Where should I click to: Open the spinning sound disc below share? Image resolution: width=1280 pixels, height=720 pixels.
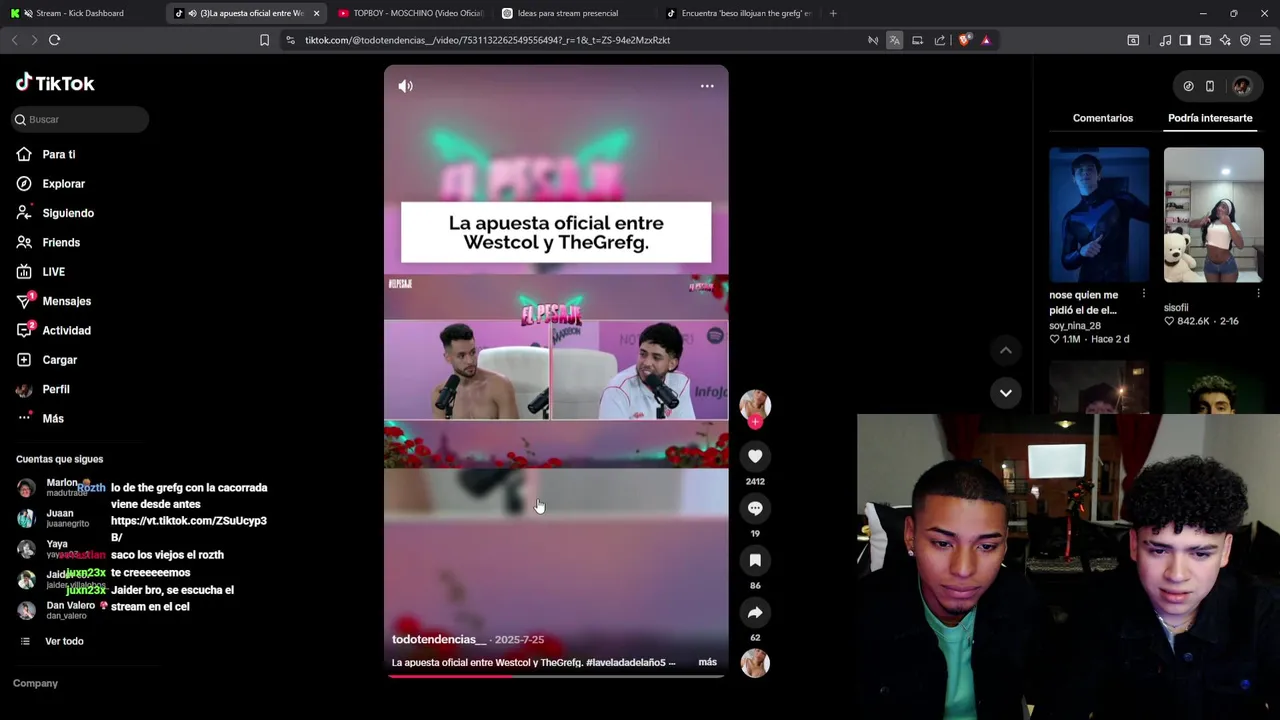click(755, 662)
